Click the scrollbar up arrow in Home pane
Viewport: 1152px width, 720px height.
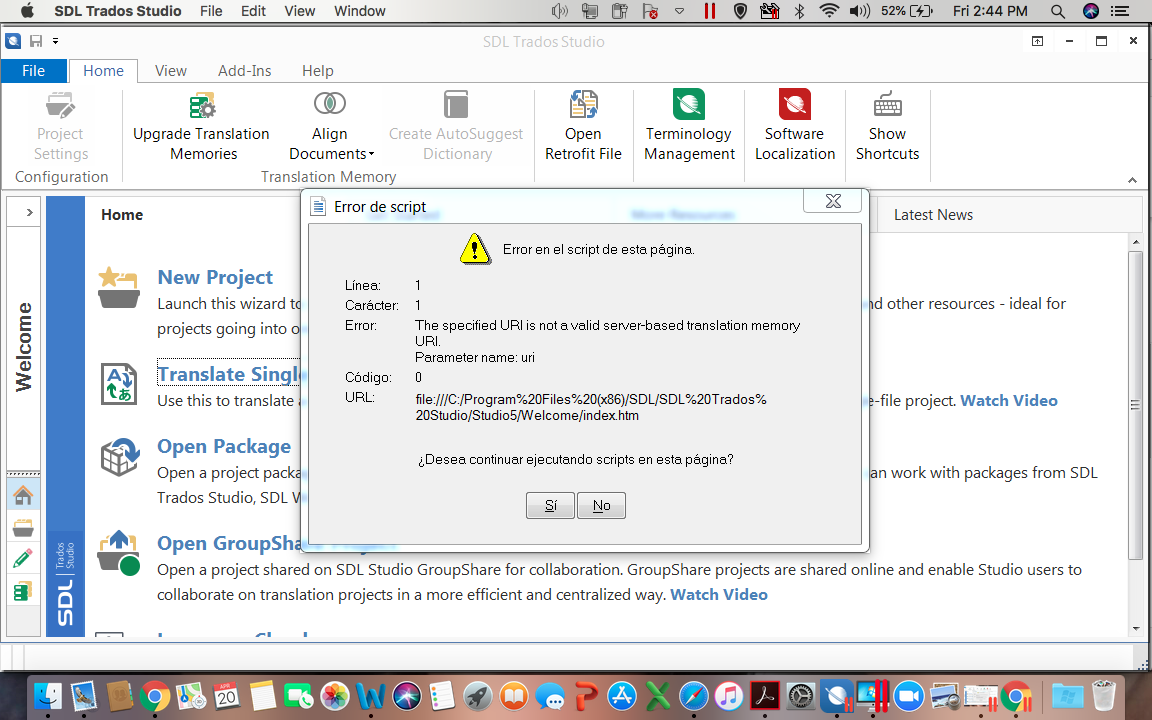pos(1136,242)
